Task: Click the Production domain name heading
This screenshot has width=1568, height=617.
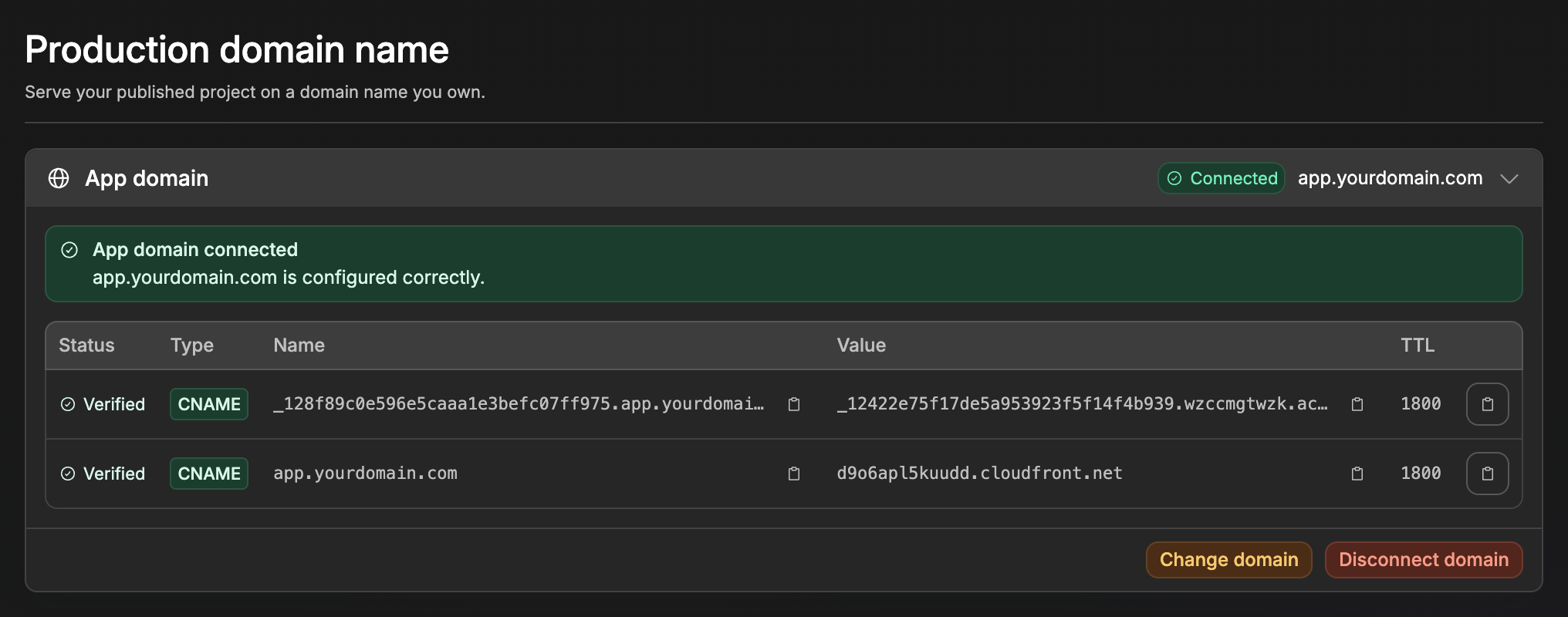Action: pos(237,50)
